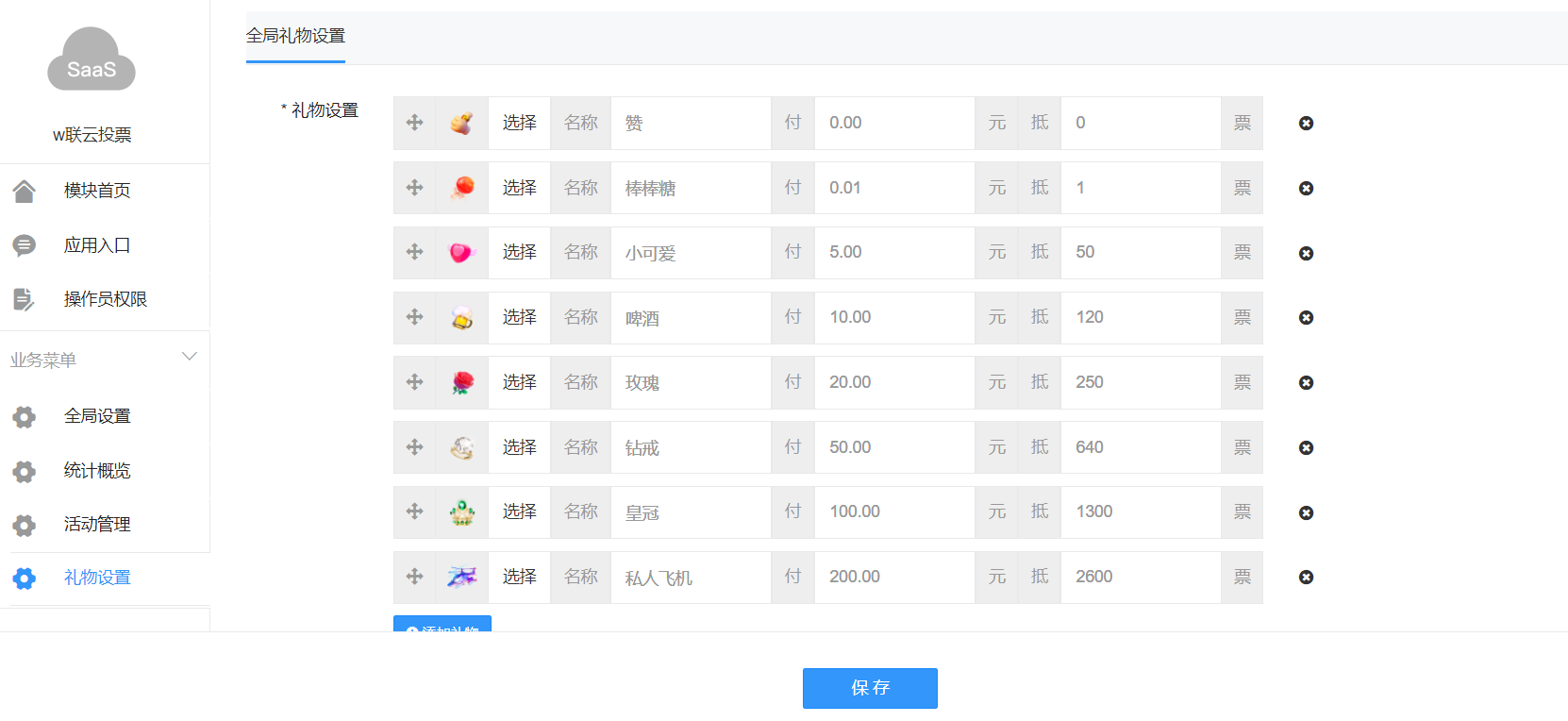The image size is (1568, 721).
Task: Click gear icon beside 统计概览
Action: pyautogui.click(x=25, y=471)
